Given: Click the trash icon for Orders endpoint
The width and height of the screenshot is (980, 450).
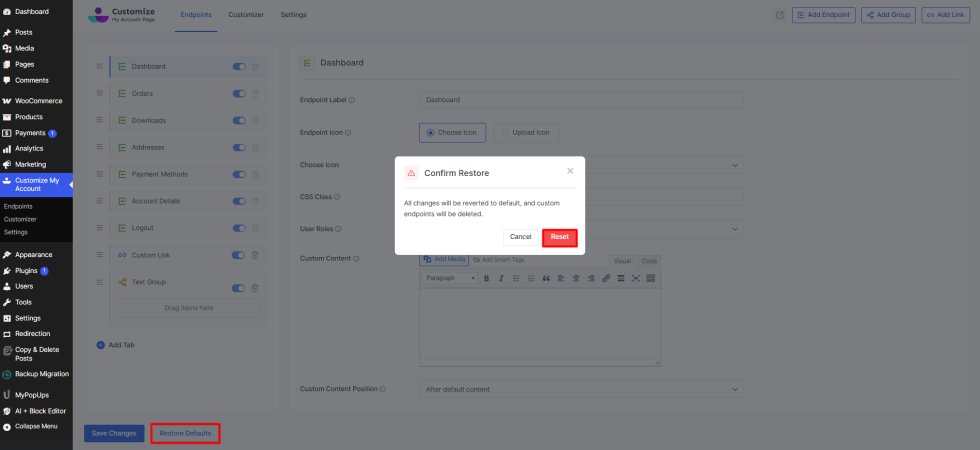Looking at the screenshot, I should pos(256,94).
